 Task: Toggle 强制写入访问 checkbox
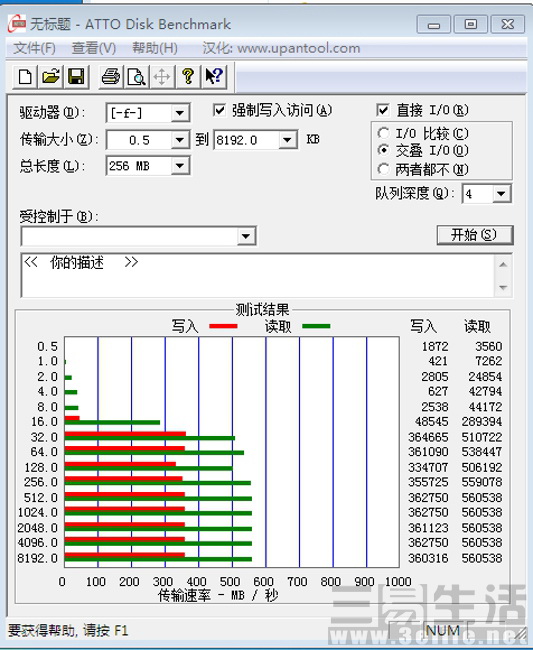coord(219,110)
